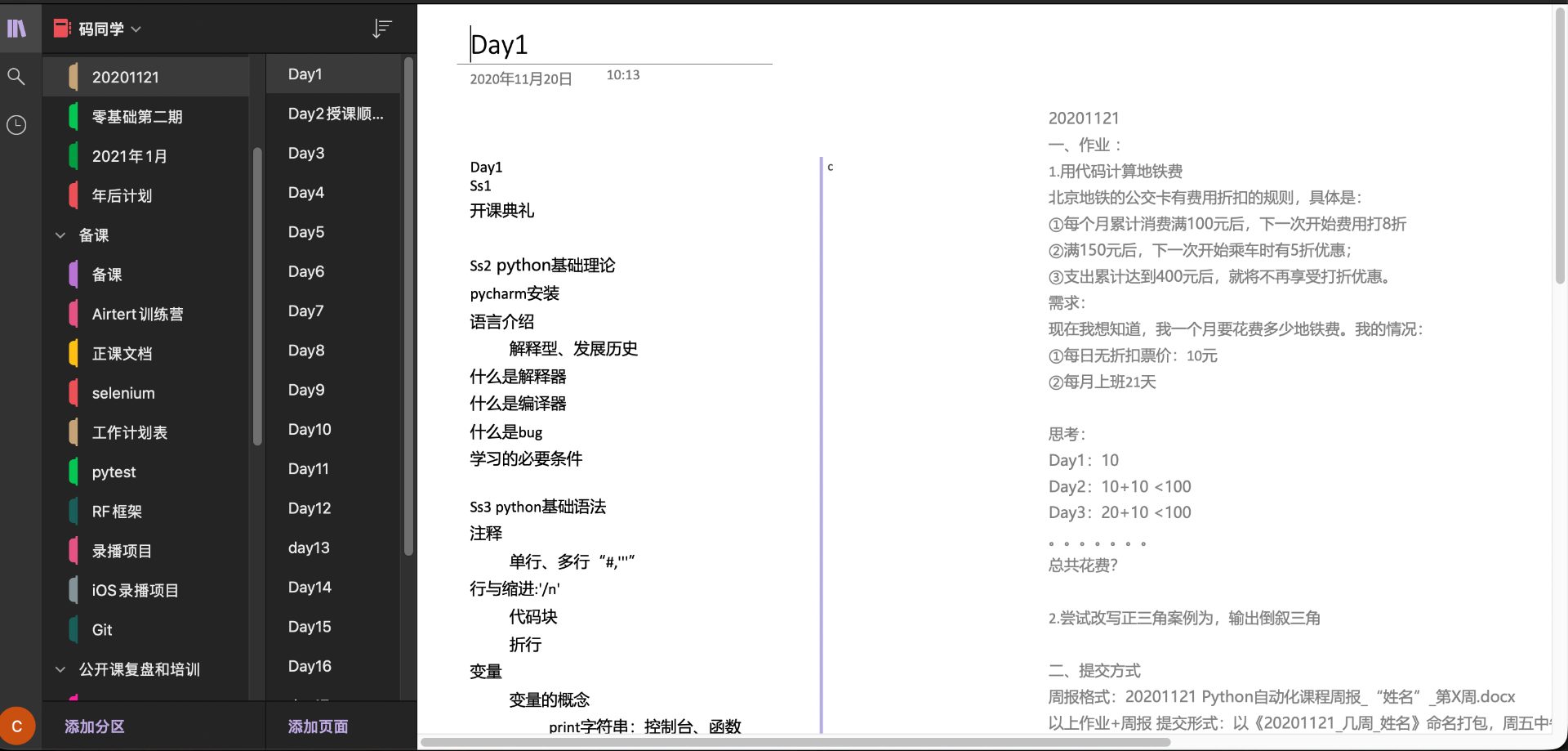
Task: Select the selenium section
Action: tap(146, 393)
